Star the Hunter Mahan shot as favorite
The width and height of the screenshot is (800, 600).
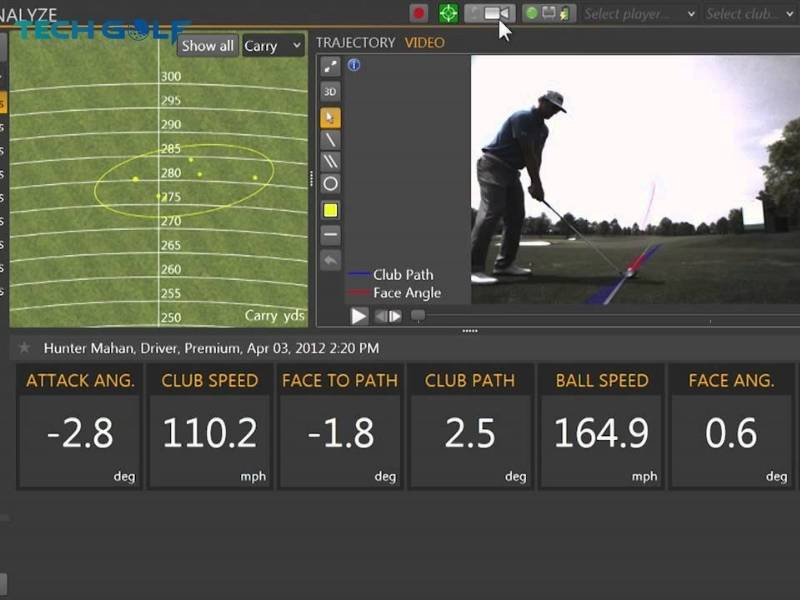(x=25, y=348)
